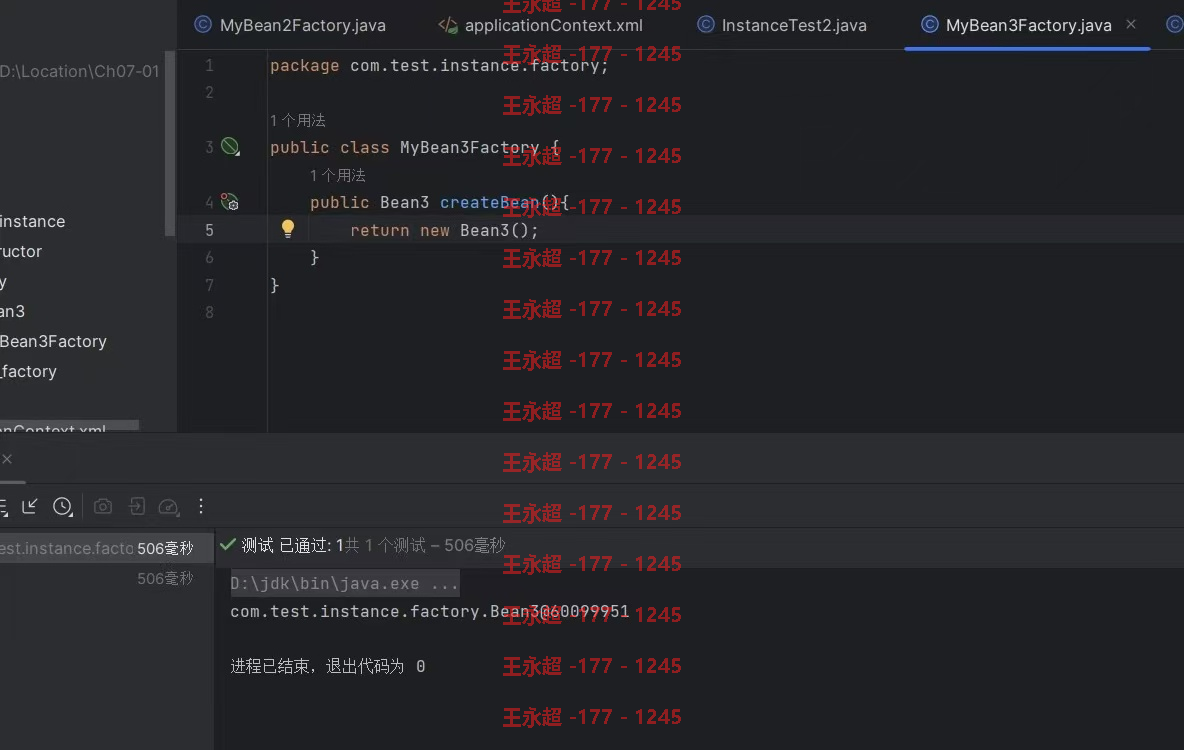Viewport: 1184px width, 750px height.
Task: Click the project panel vertical scrollbar
Action: coord(170,144)
